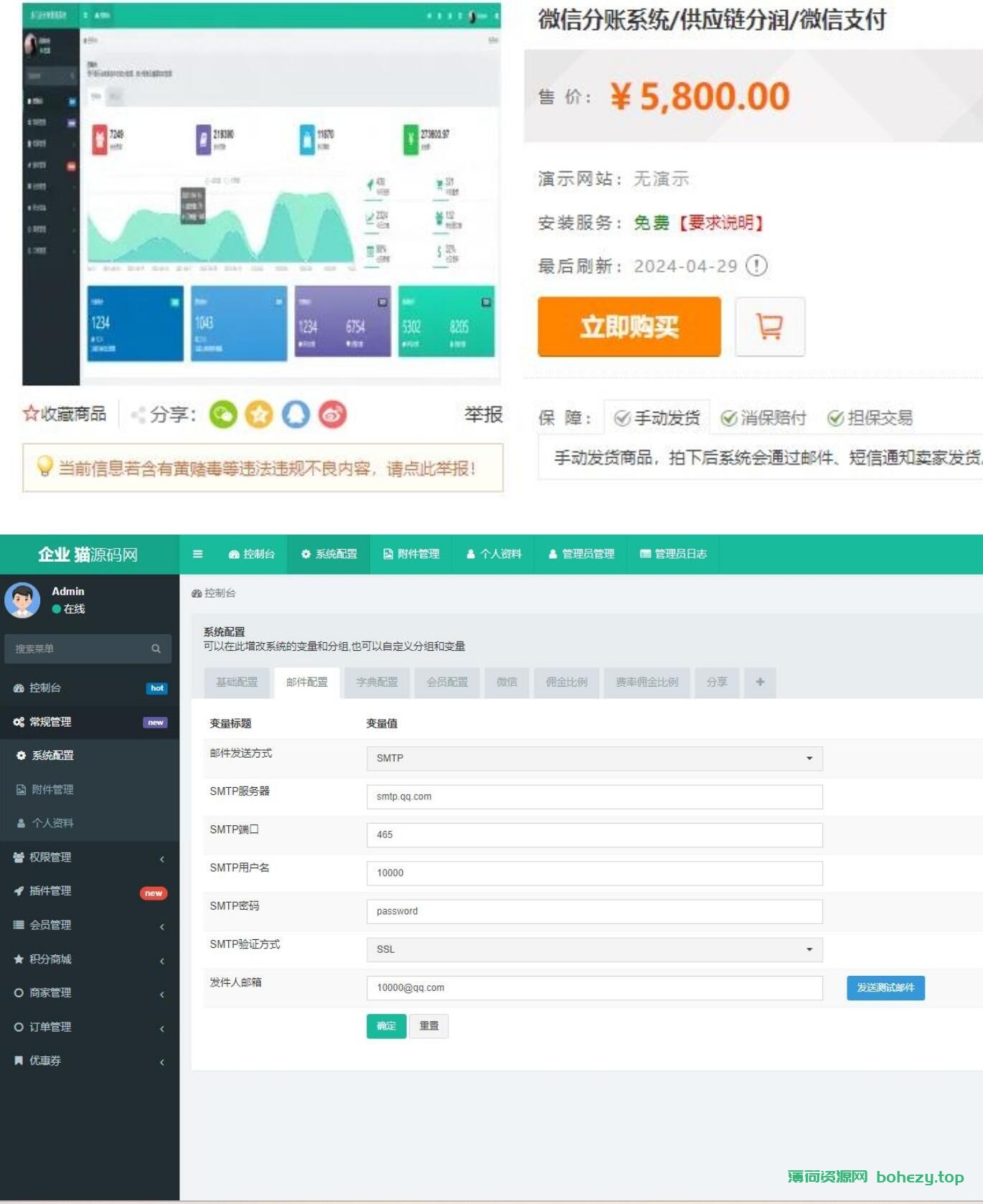Click the Admin avatar picture
983x1204 pixels.
[22, 600]
